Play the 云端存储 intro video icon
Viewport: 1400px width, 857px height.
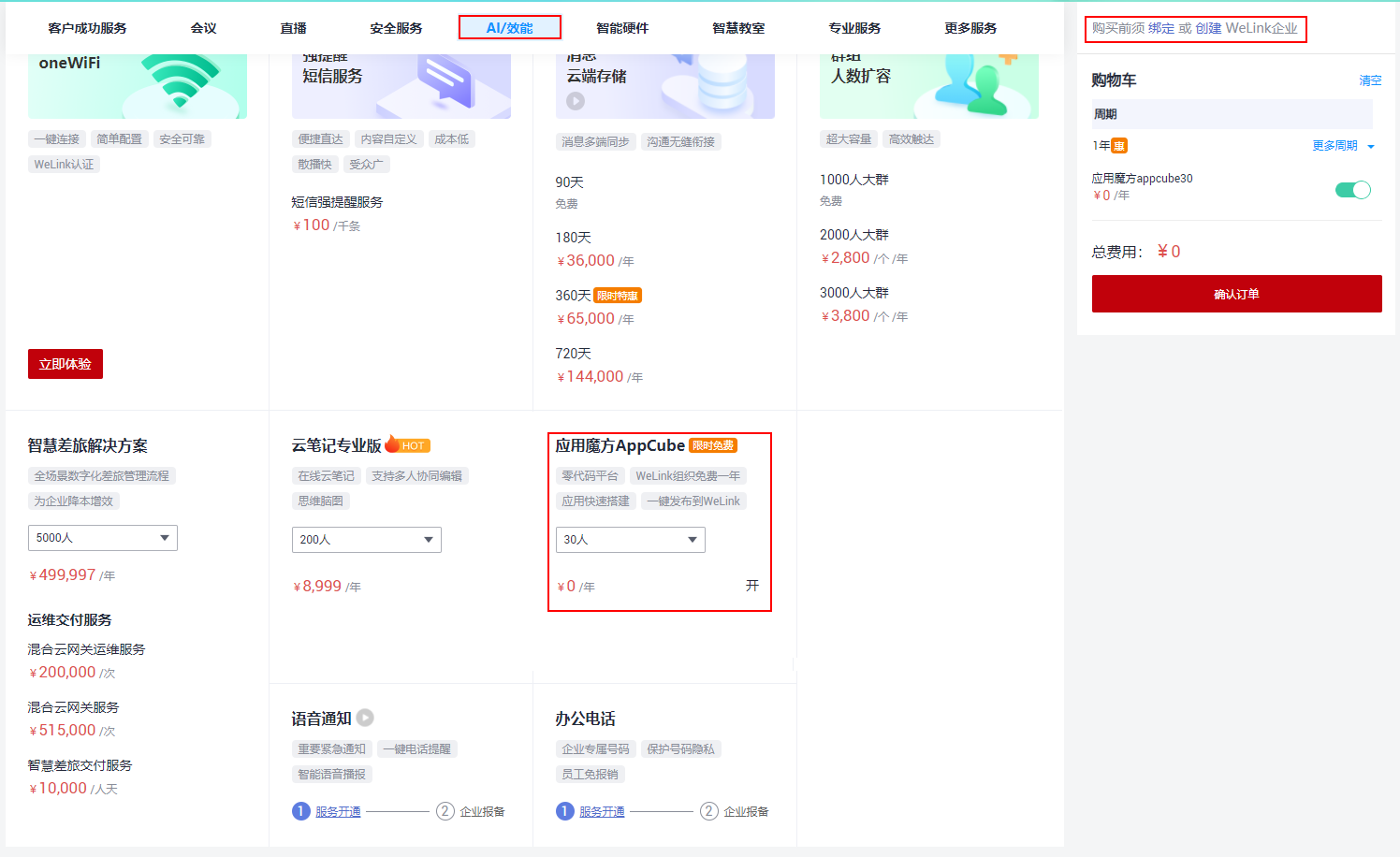coord(576,101)
